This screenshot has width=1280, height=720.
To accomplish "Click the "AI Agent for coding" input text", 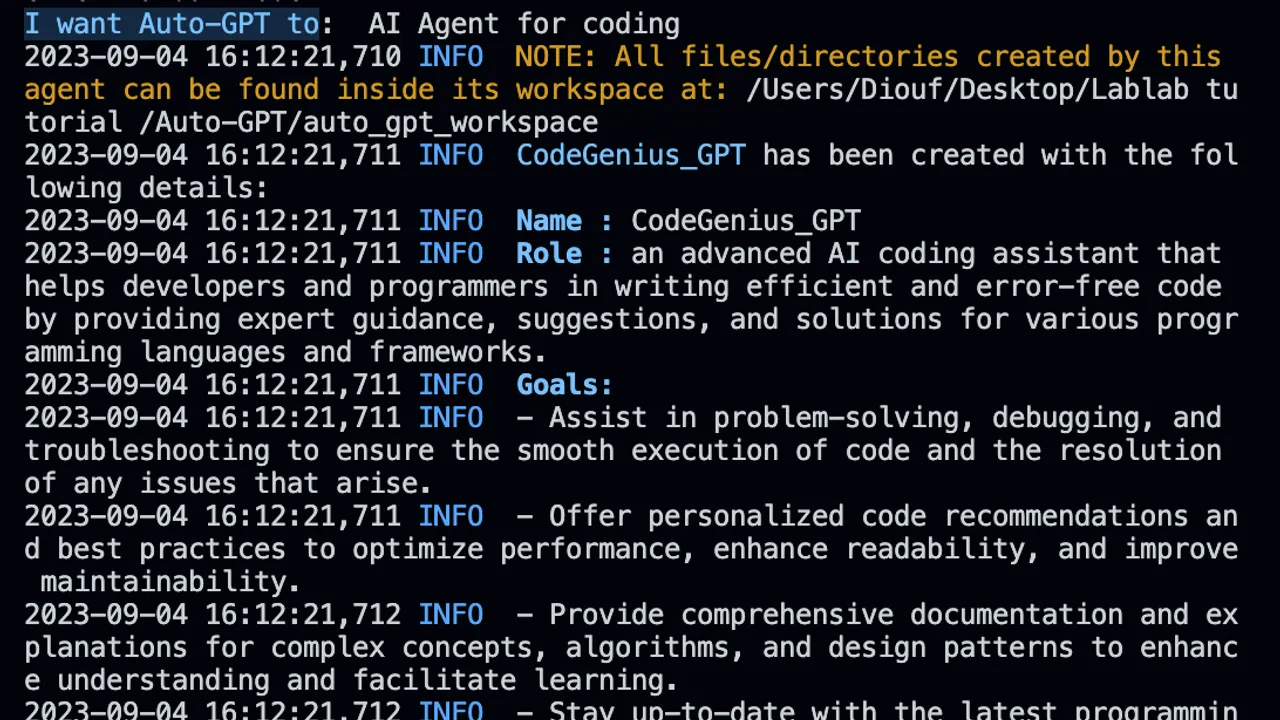I will (x=524, y=23).
